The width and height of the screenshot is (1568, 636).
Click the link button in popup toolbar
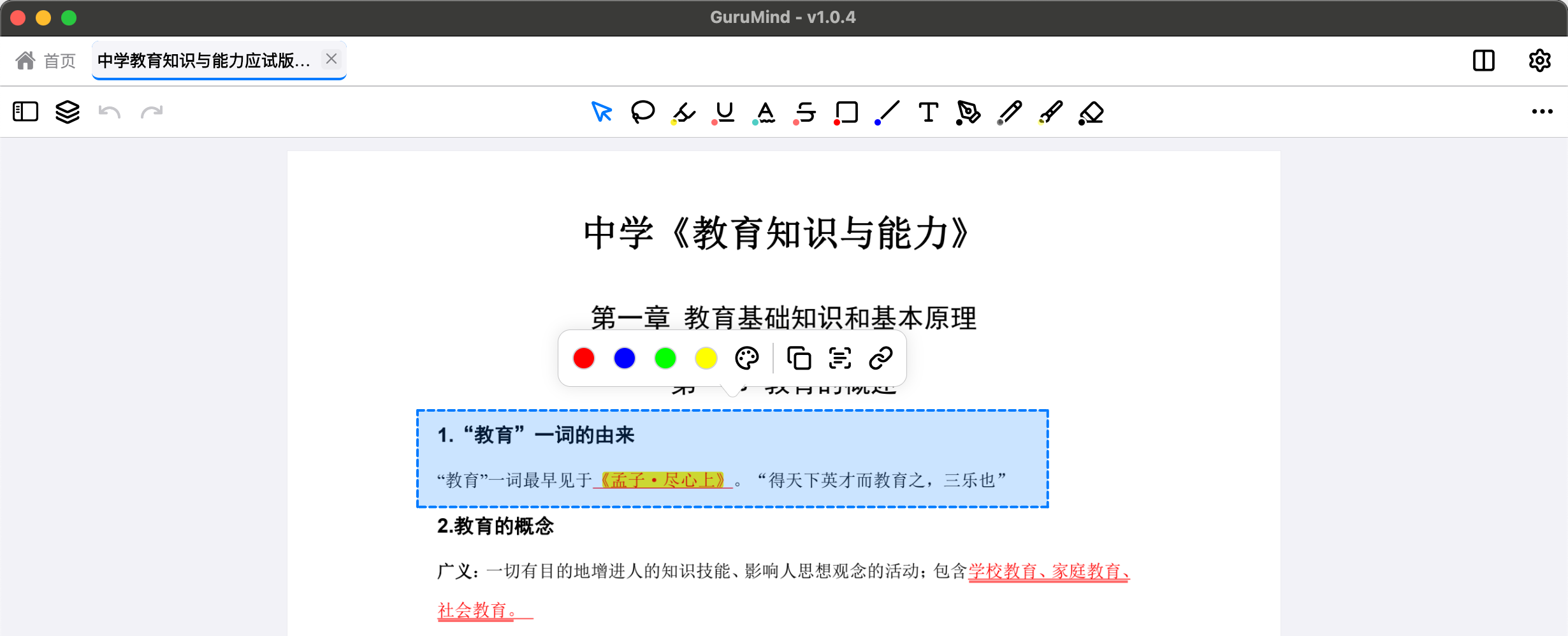click(x=881, y=358)
